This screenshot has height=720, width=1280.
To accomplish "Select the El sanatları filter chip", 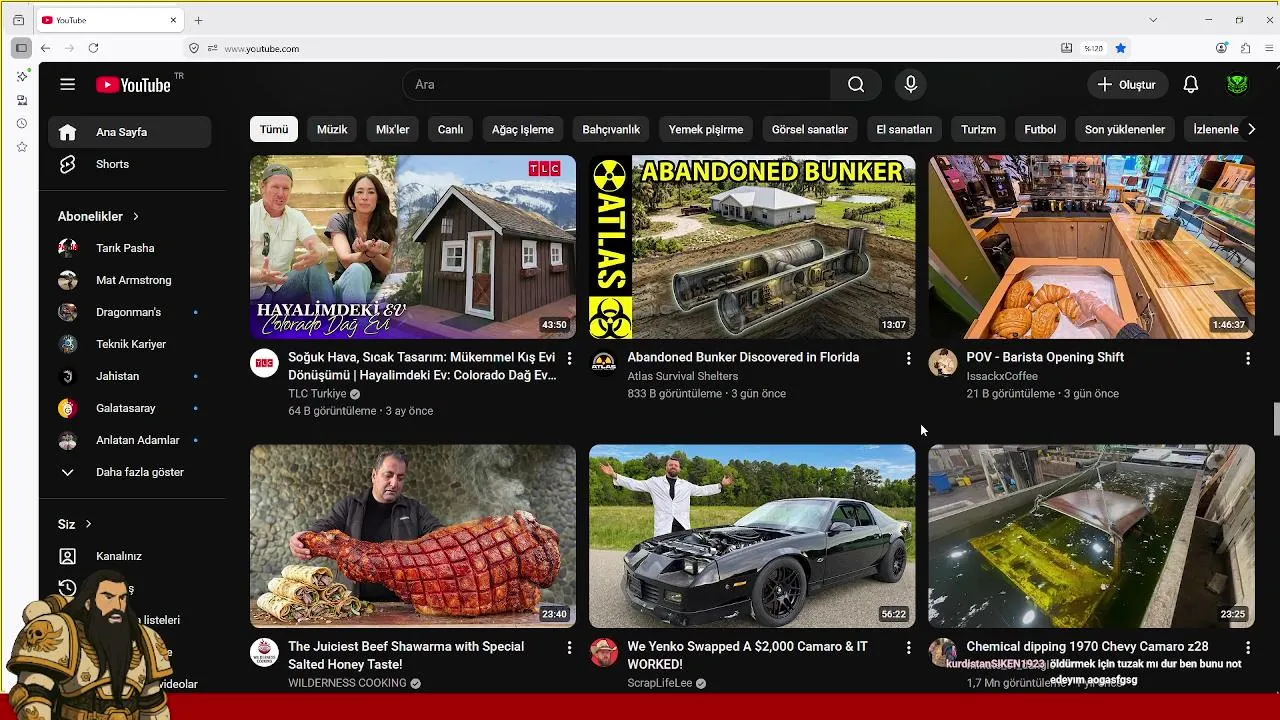I will tap(904, 129).
